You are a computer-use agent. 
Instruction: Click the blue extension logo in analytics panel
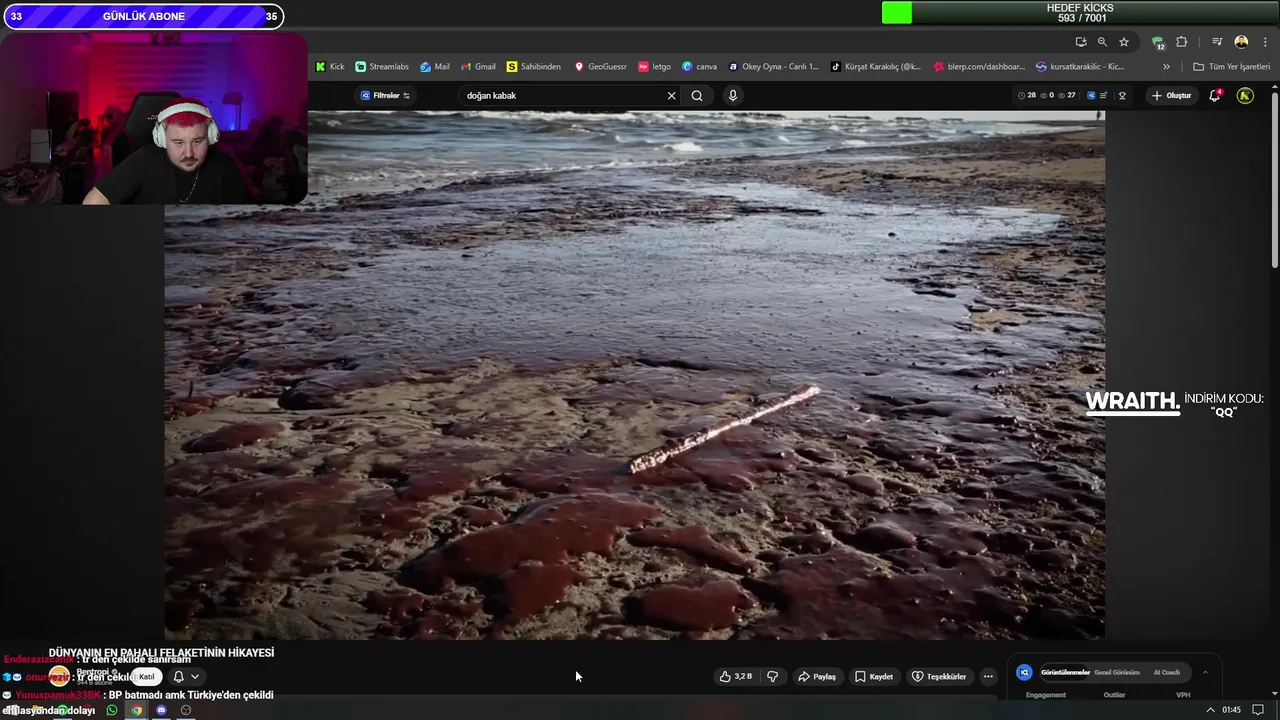point(1023,673)
